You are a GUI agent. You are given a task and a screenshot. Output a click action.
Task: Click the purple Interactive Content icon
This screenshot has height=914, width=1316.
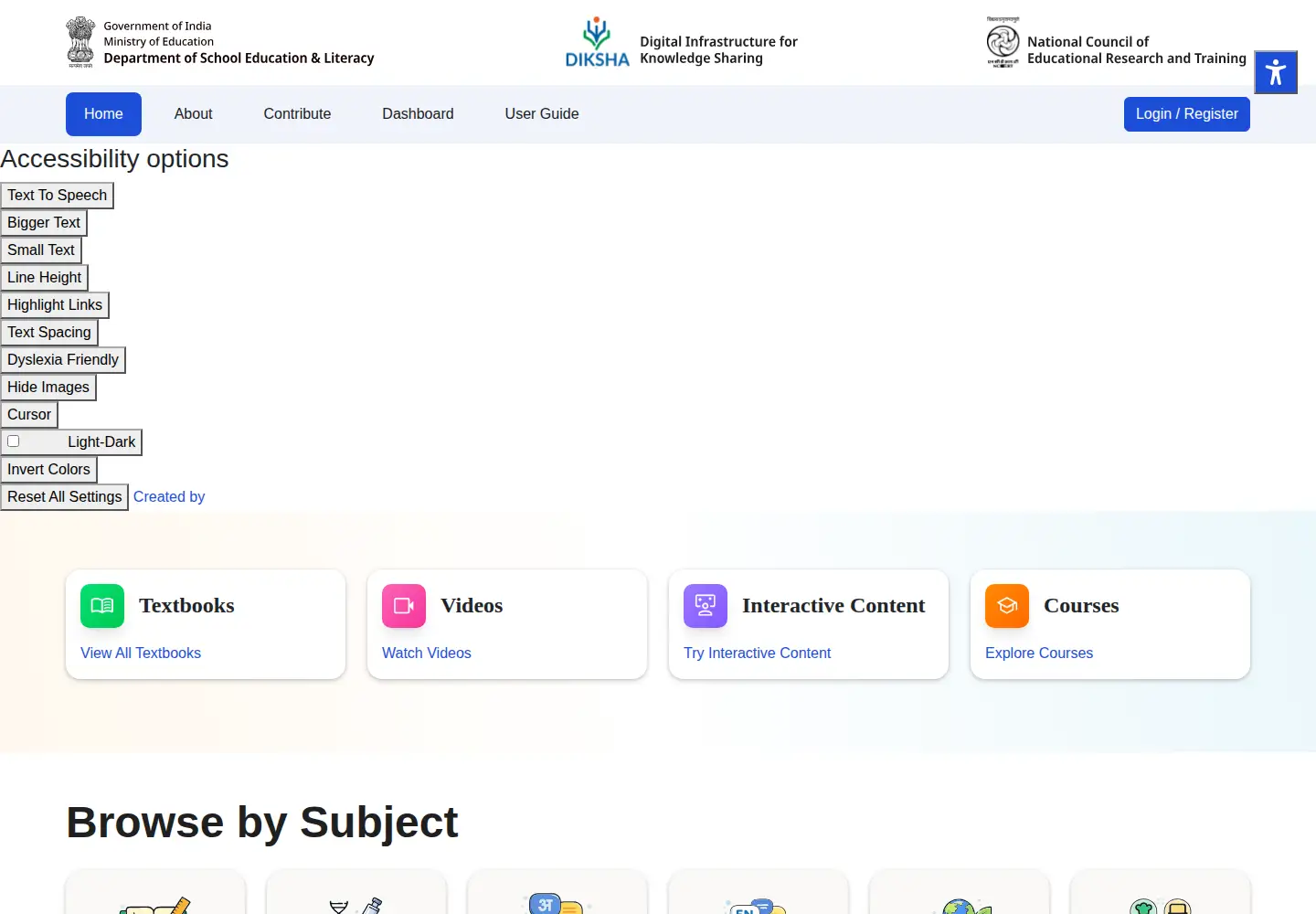click(x=706, y=606)
